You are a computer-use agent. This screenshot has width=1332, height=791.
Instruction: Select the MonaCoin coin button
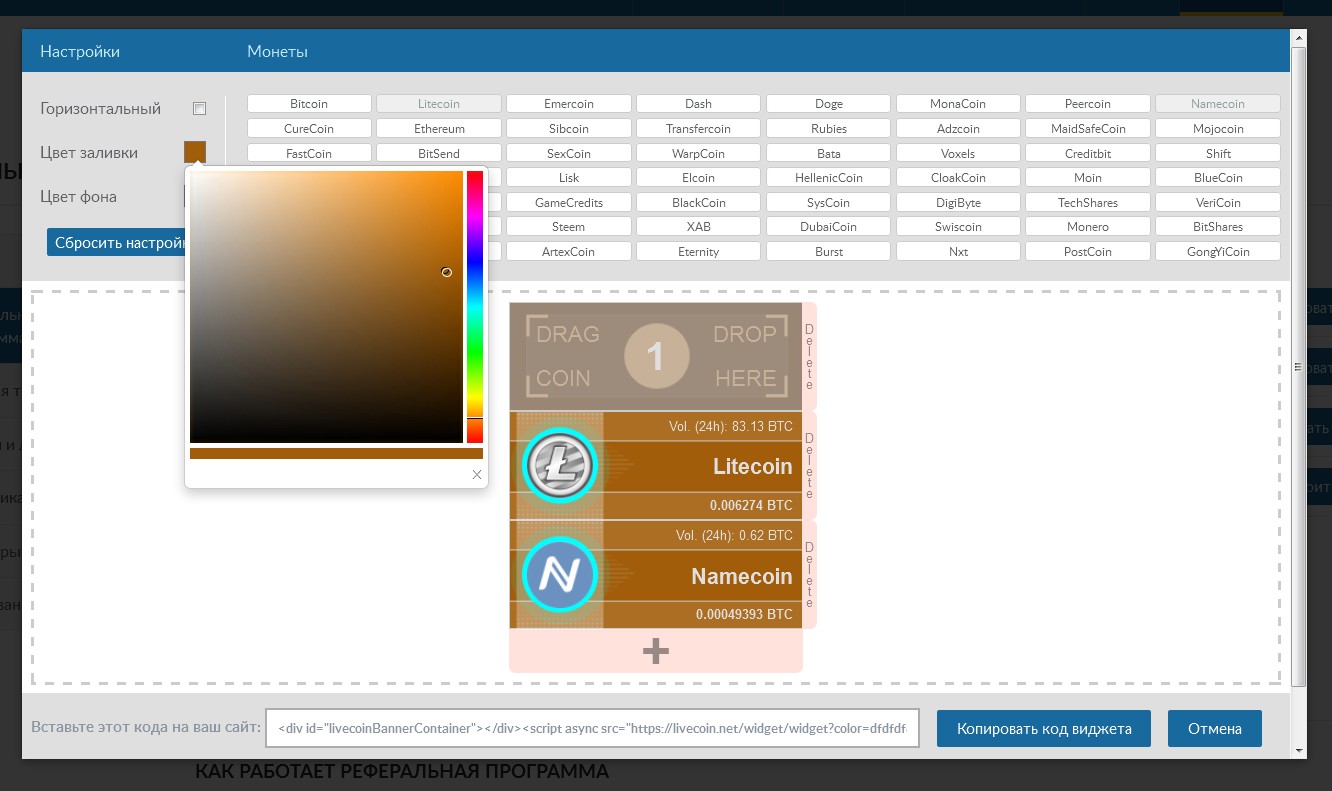pos(958,103)
